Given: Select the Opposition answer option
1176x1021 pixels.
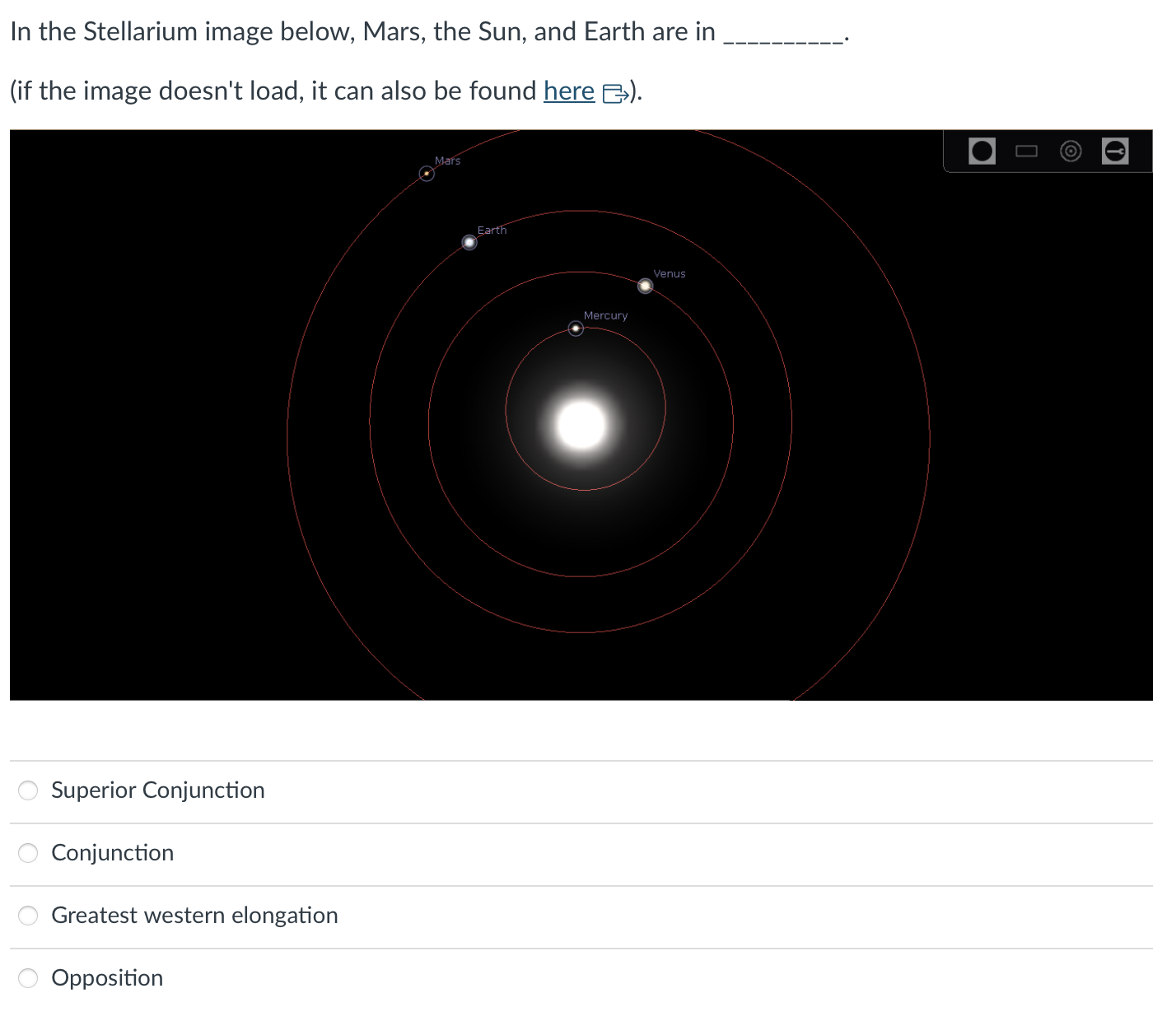Looking at the screenshot, I should pos(27,978).
